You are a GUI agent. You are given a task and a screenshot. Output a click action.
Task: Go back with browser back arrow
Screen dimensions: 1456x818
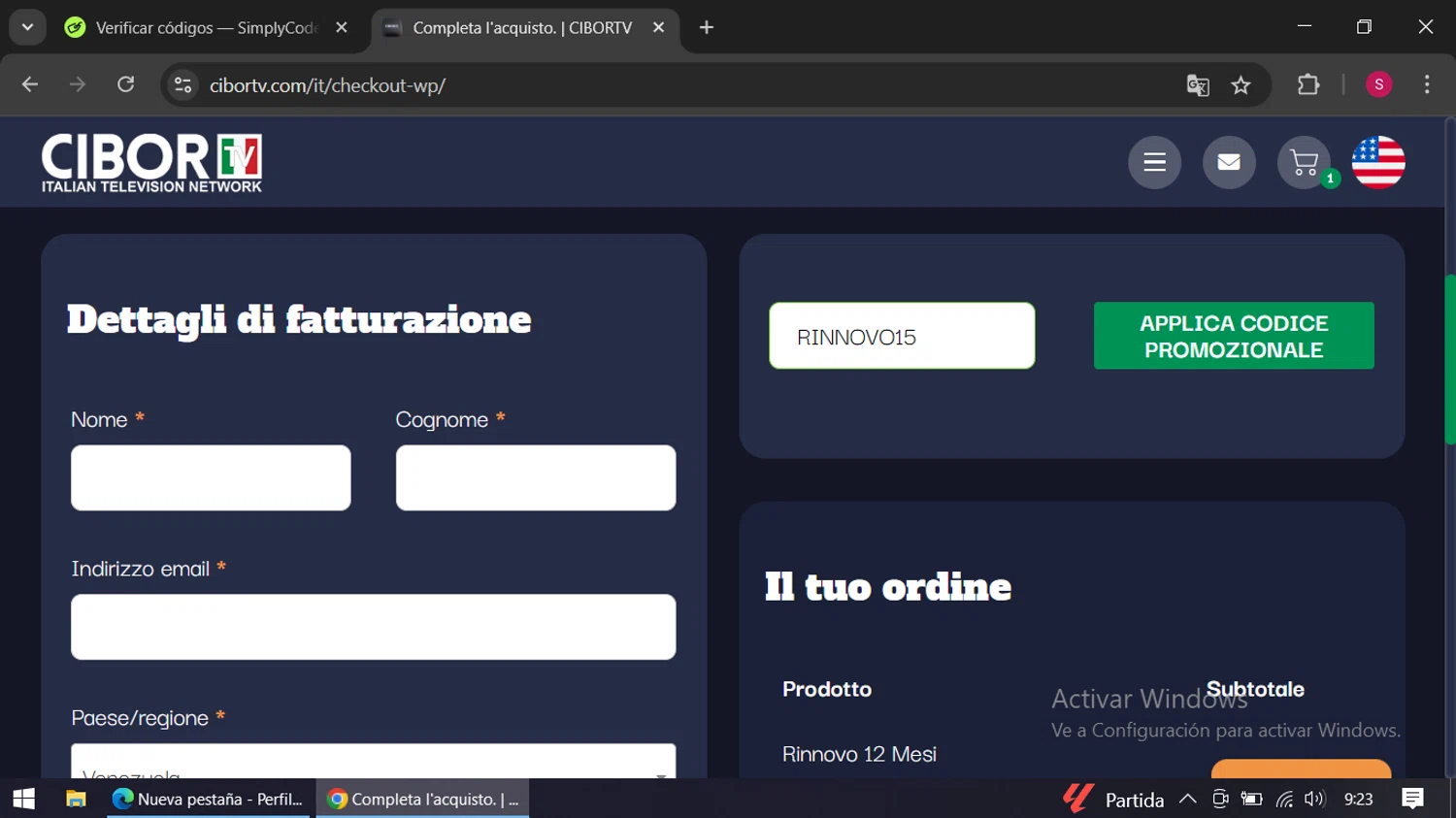tap(30, 85)
